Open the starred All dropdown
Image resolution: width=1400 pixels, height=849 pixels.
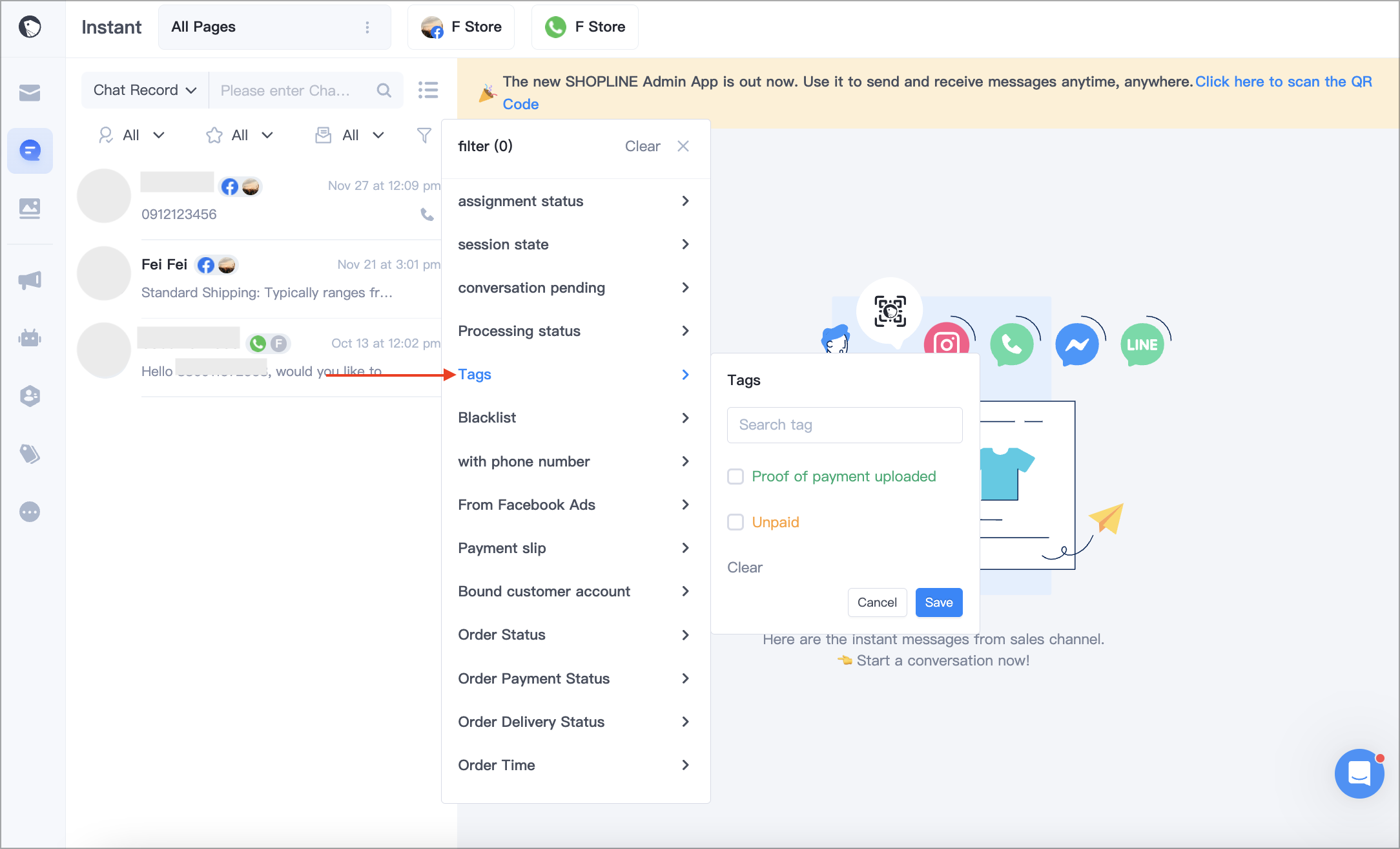tap(240, 135)
